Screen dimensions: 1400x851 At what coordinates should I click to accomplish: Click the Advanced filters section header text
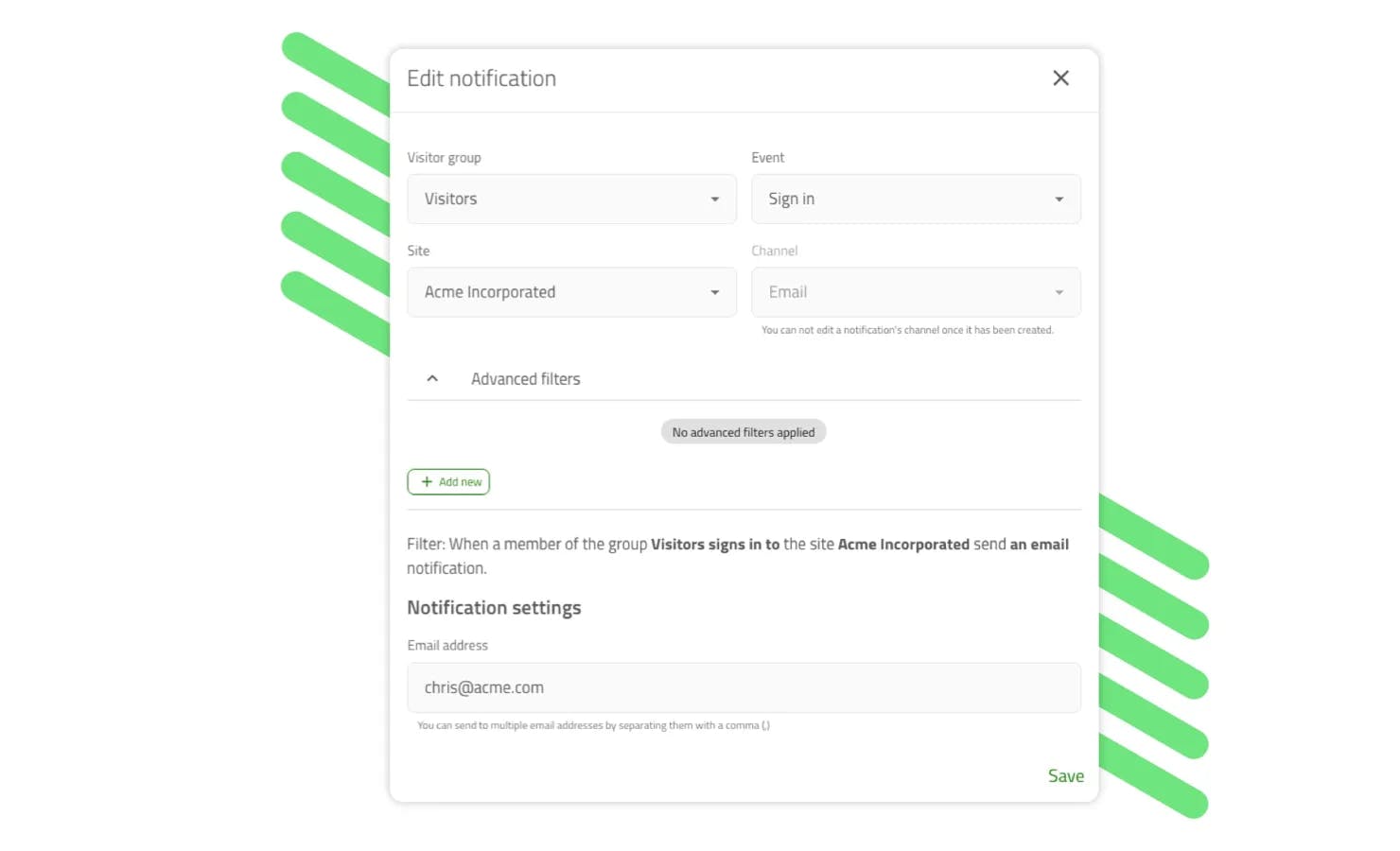point(526,379)
